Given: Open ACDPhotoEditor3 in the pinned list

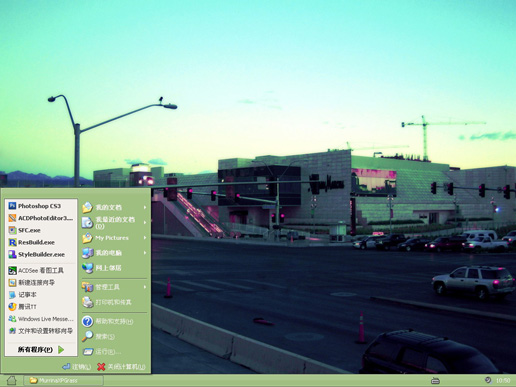Looking at the screenshot, I should click(41, 218).
